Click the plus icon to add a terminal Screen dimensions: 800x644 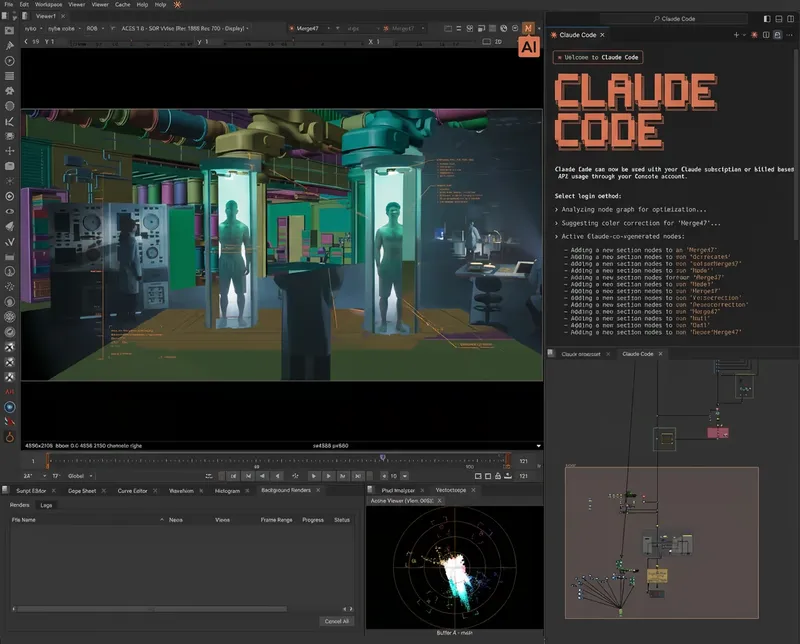pos(737,34)
